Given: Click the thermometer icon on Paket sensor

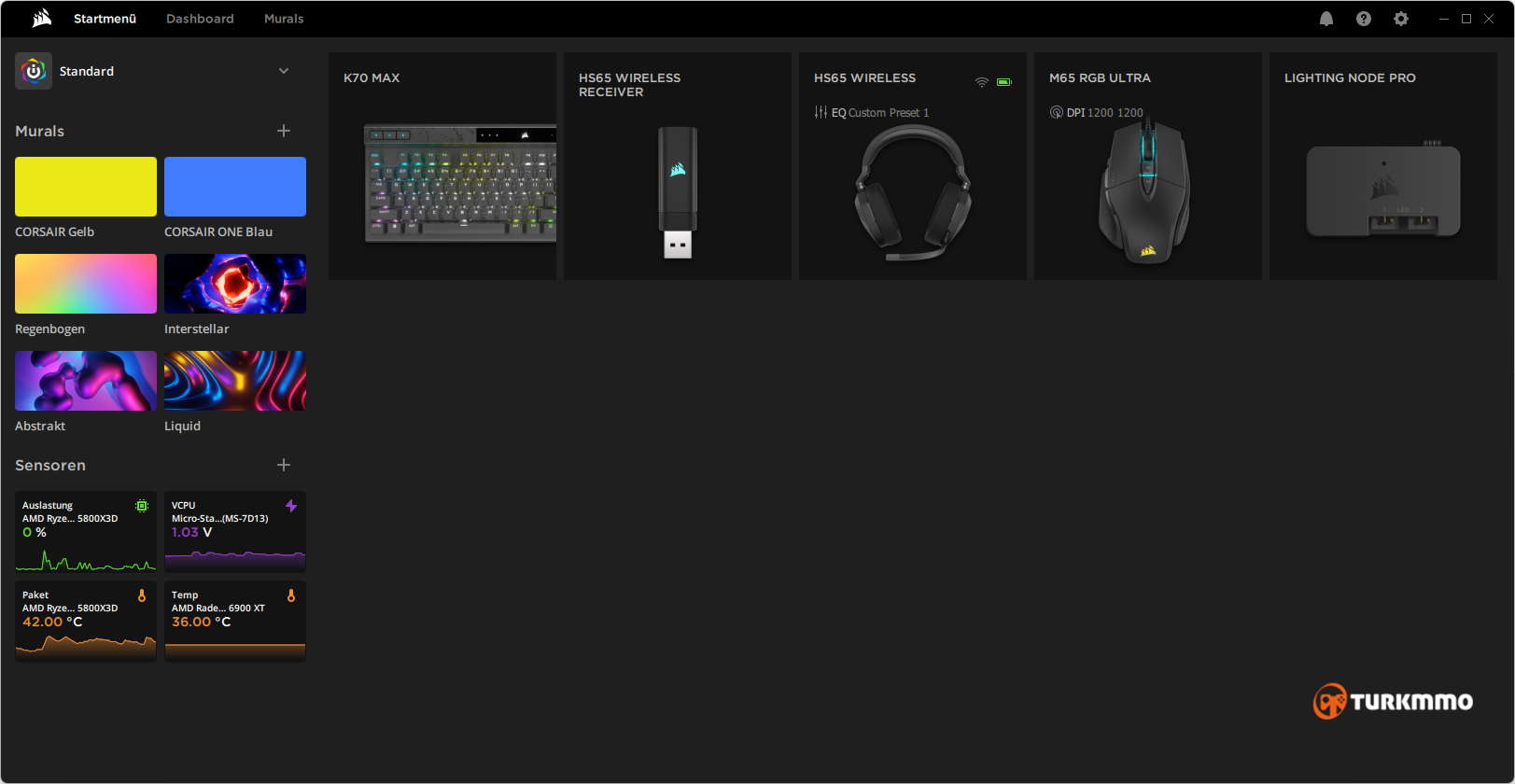Looking at the screenshot, I should tap(142, 595).
